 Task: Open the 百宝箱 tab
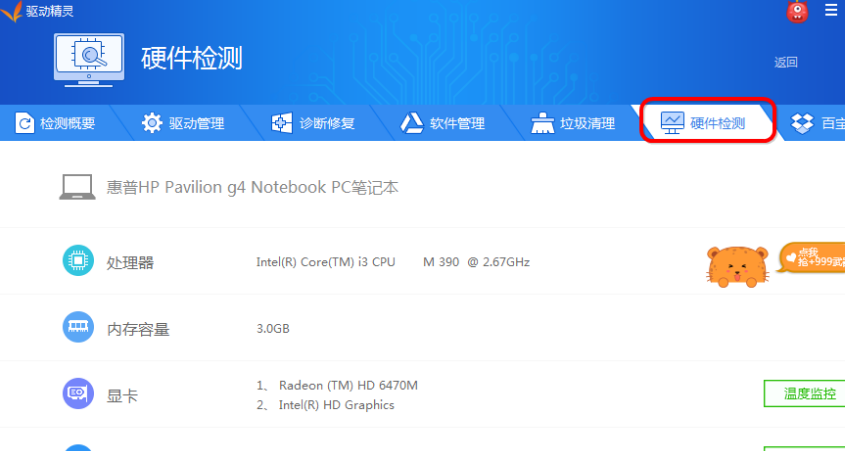[x=818, y=124]
